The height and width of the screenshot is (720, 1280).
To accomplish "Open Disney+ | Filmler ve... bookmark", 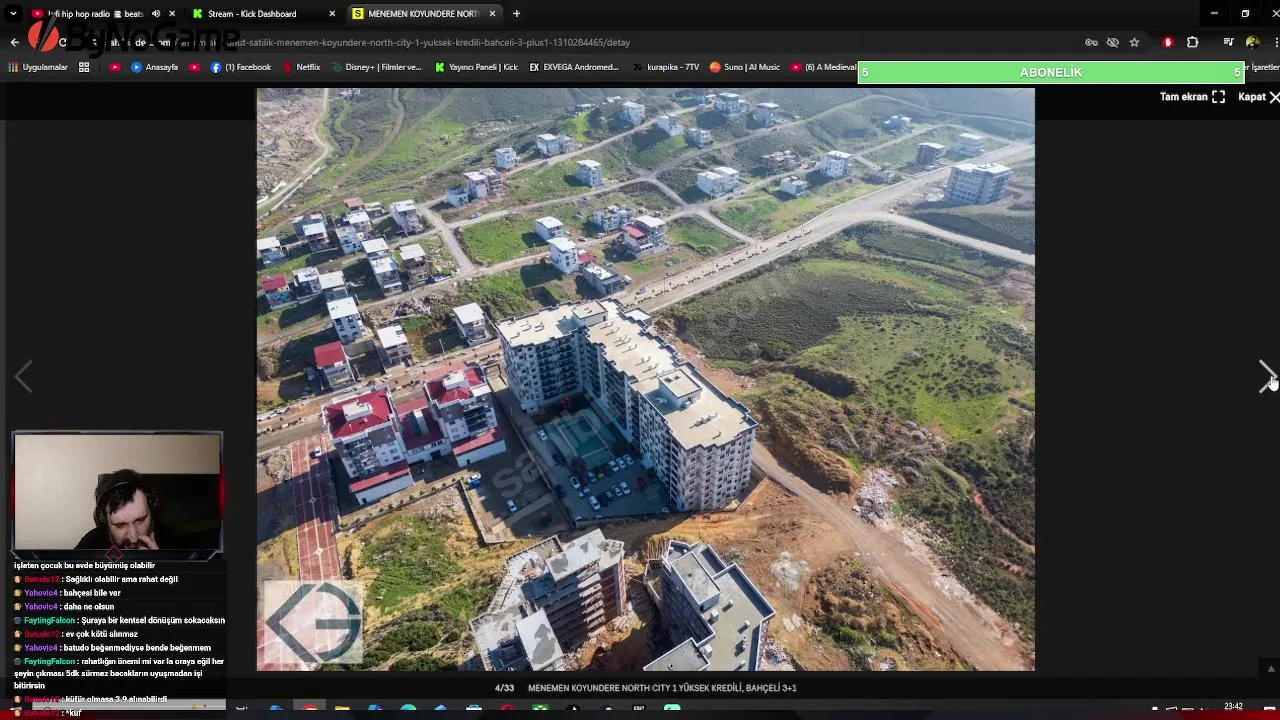I will point(376,67).
